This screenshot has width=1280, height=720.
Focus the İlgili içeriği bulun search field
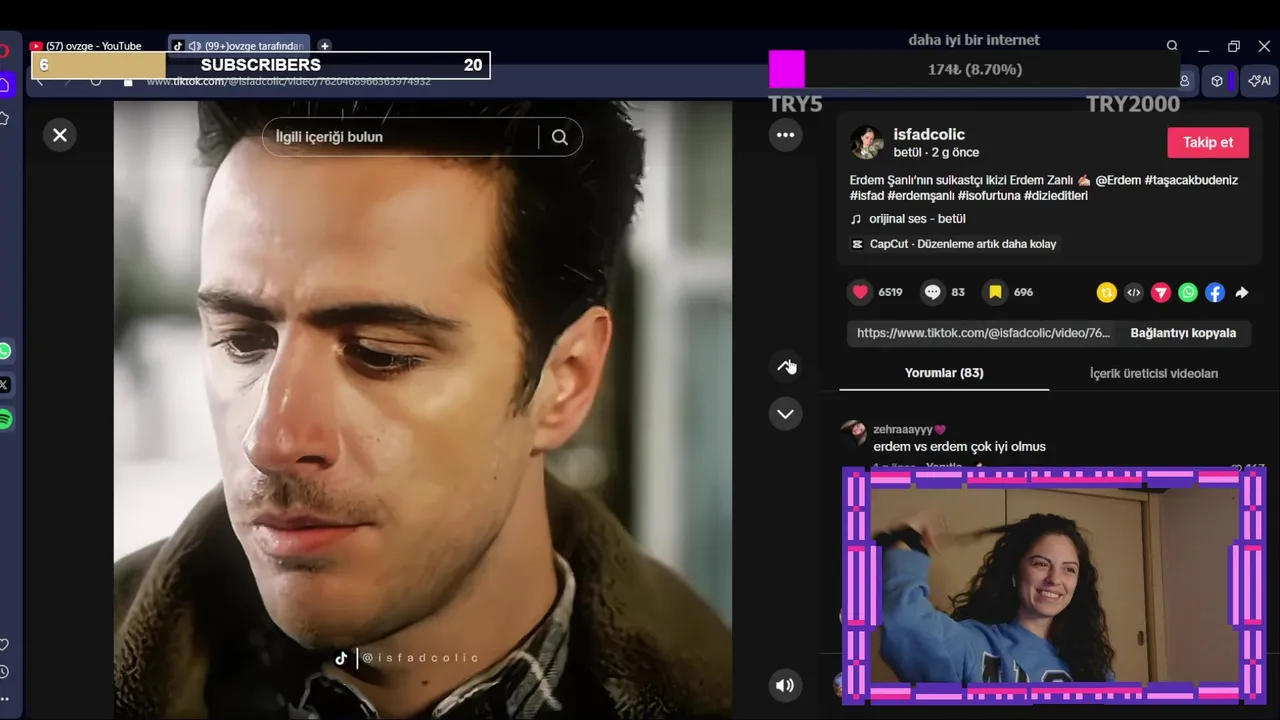[400, 137]
